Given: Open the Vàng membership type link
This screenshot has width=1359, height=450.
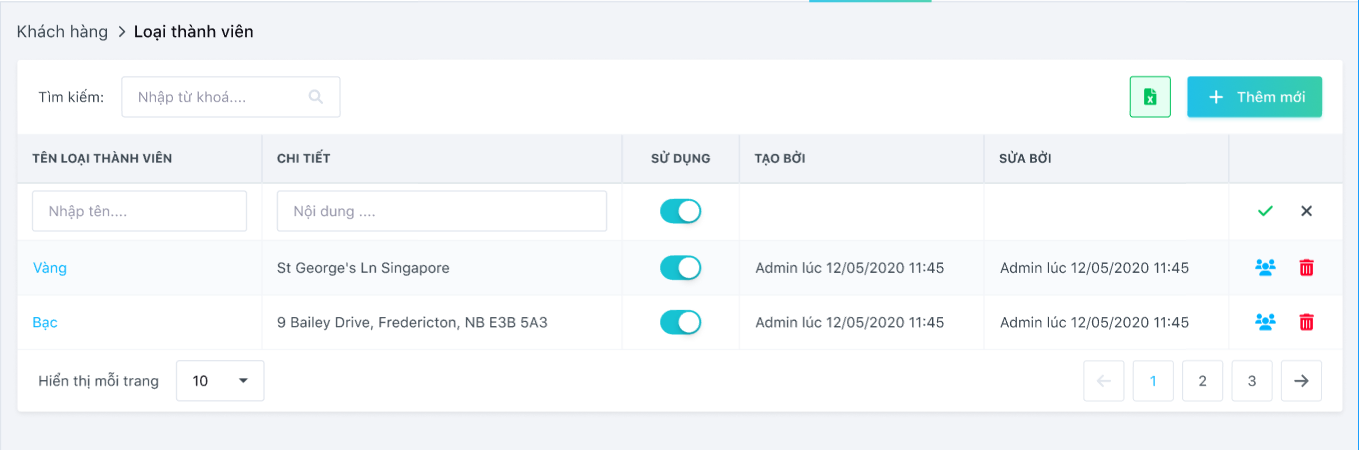Looking at the screenshot, I should [50, 268].
